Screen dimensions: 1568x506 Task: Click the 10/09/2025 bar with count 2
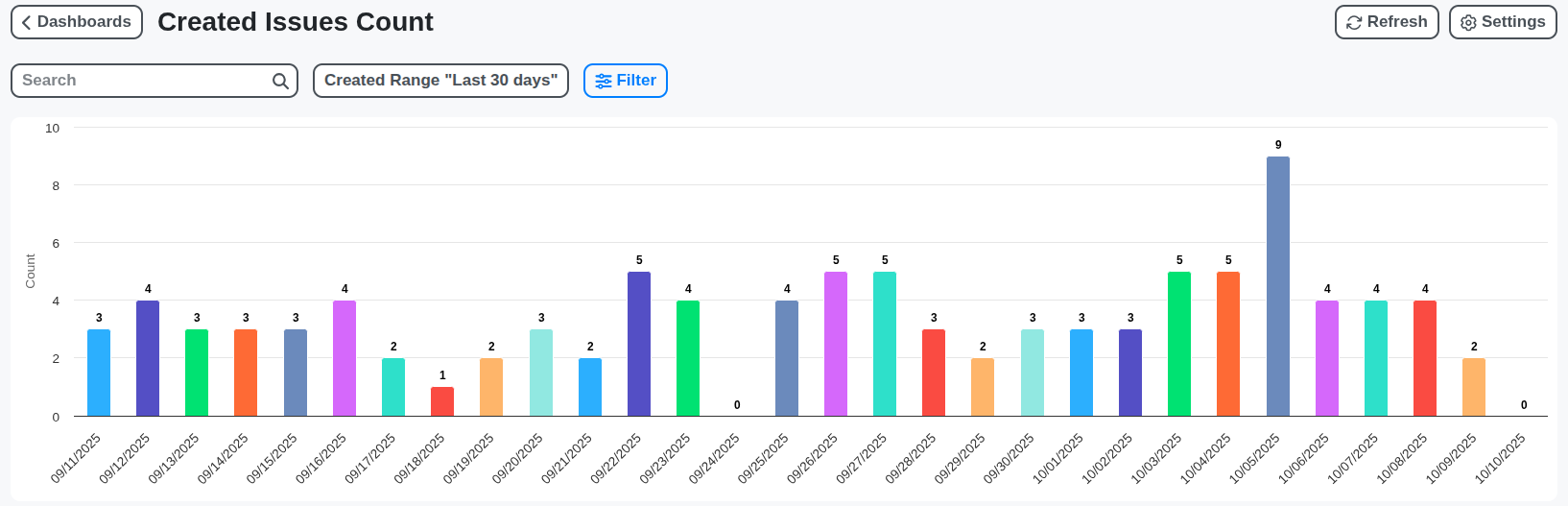point(1474,387)
